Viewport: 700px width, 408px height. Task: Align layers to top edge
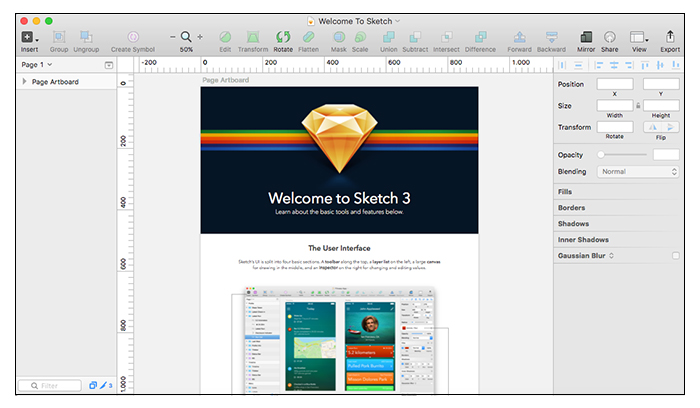click(x=645, y=65)
